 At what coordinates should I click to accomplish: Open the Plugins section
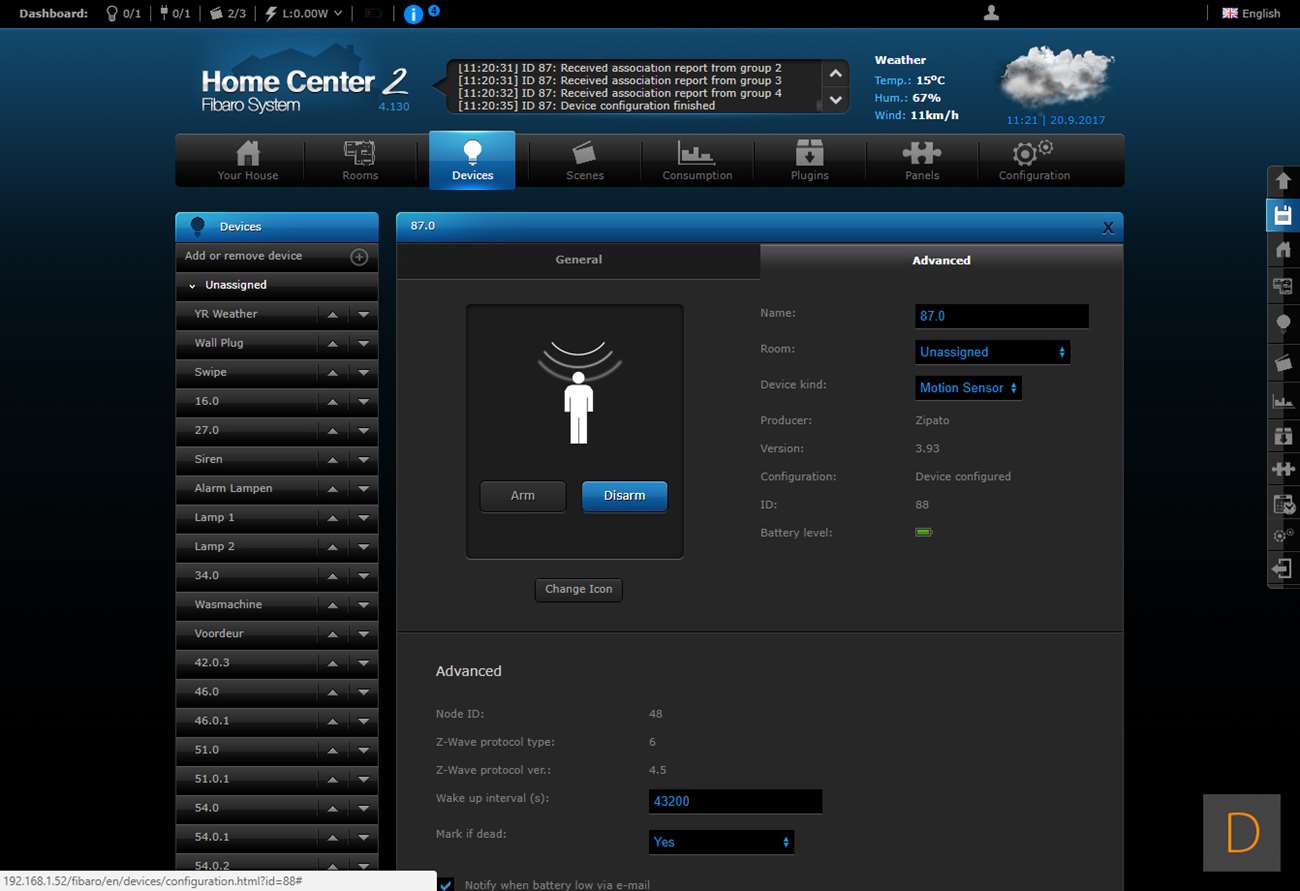click(x=809, y=160)
